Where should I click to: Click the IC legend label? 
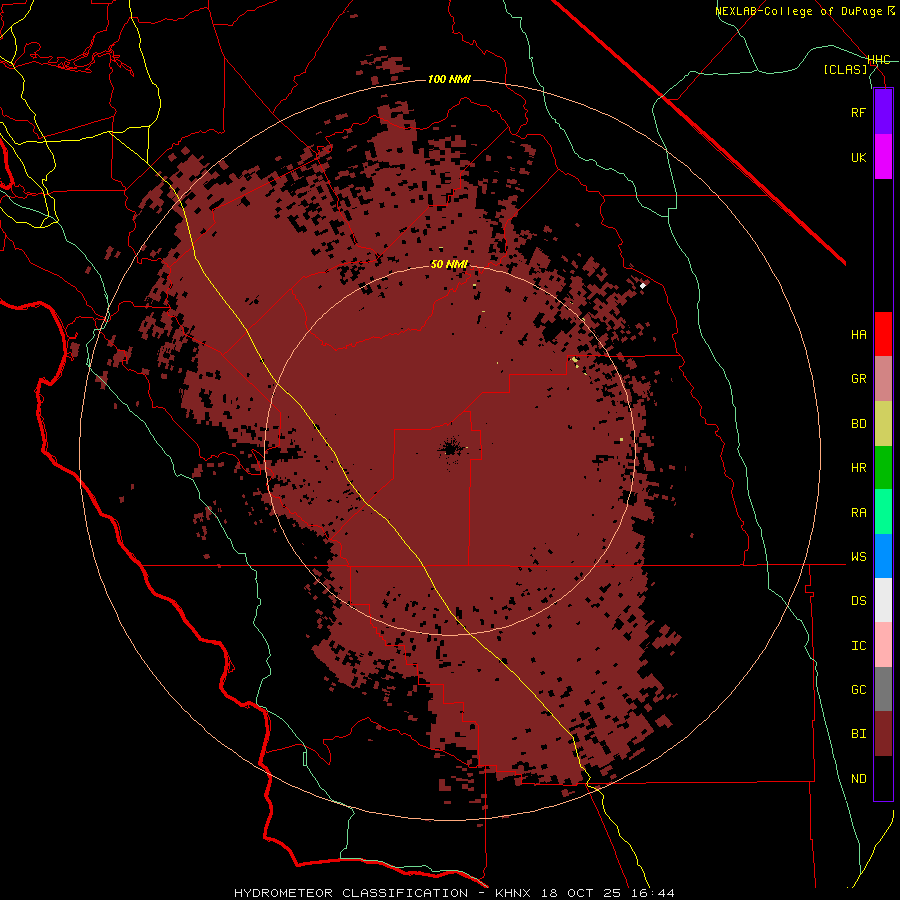[858, 646]
